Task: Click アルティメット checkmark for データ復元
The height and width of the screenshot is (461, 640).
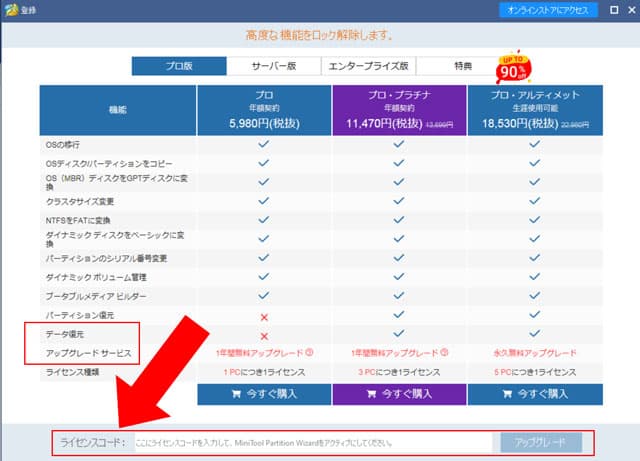Action: click(535, 333)
